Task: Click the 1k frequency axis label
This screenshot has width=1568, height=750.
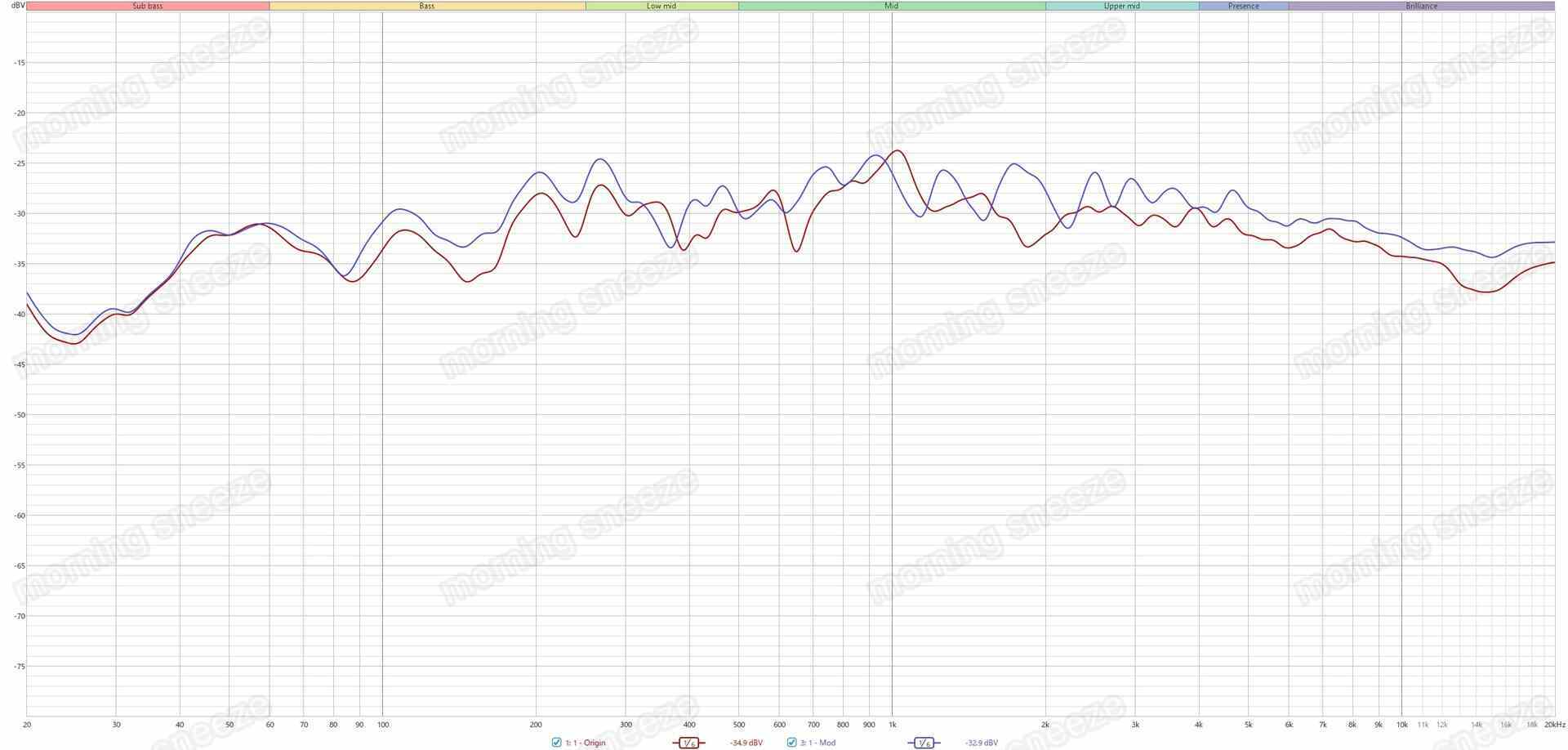Action: tap(892, 725)
